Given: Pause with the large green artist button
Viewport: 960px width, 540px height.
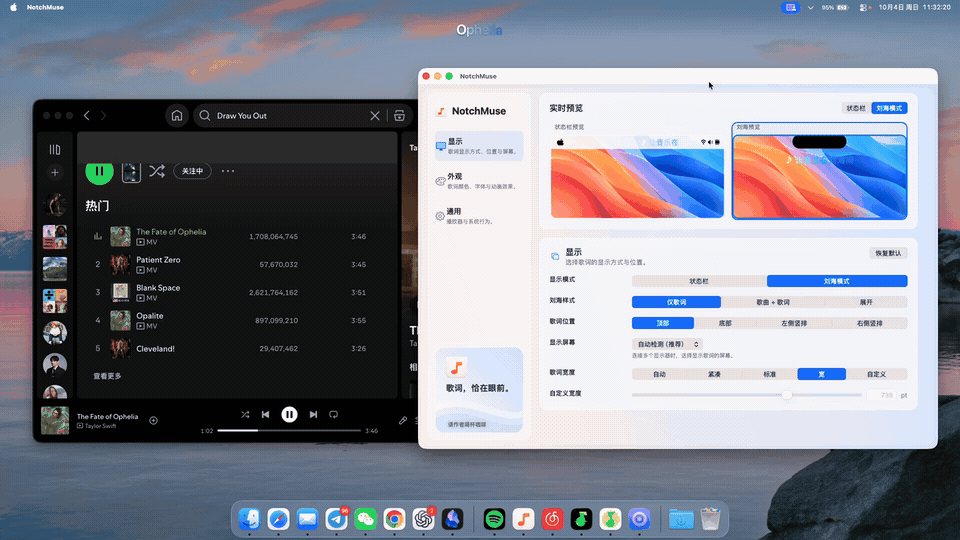Looking at the screenshot, I should coord(99,171).
